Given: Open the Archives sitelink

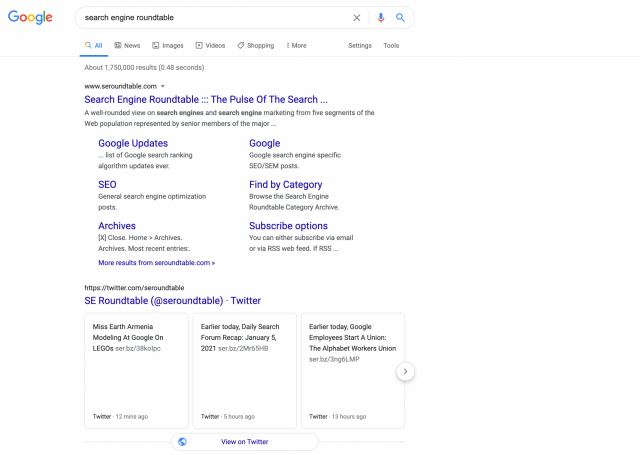Looking at the screenshot, I should coord(117,226).
